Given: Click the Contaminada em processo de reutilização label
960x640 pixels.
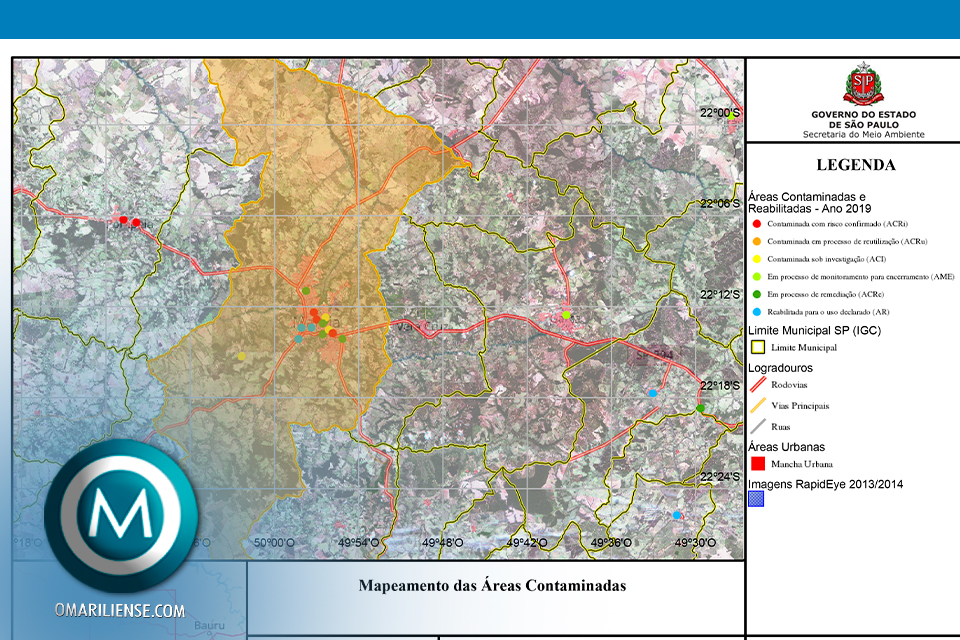Looking at the screenshot, I should click(x=840, y=241).
